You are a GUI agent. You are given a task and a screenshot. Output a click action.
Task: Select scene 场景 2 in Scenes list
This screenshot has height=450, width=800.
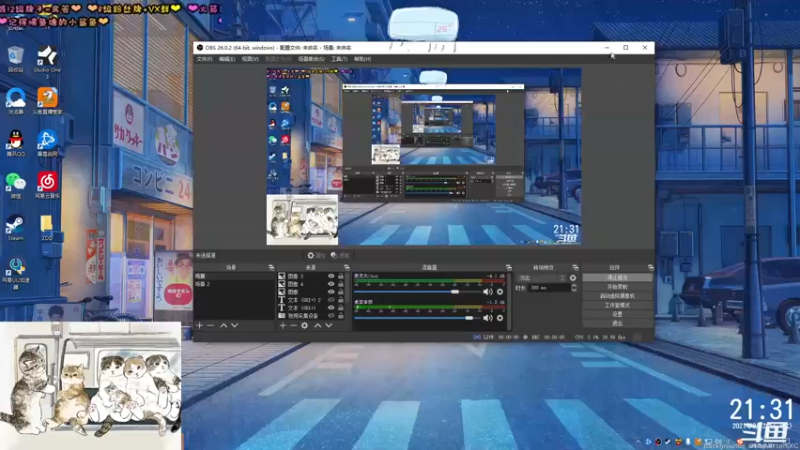[x=234, y=284]
